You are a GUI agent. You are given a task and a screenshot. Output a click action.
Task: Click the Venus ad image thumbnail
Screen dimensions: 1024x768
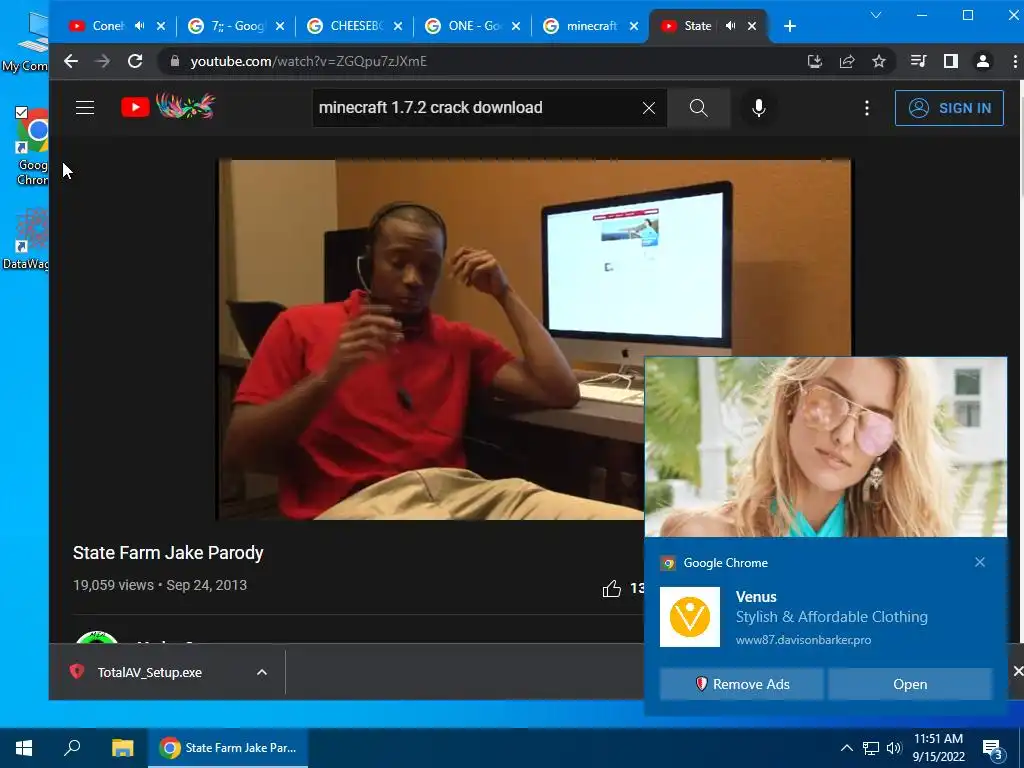(x=825, y=447)
